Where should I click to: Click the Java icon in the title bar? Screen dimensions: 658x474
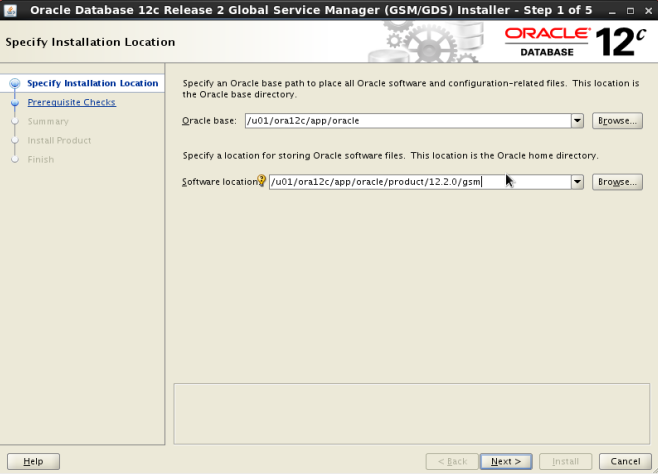pyautogui.click(x=10, y=10)
